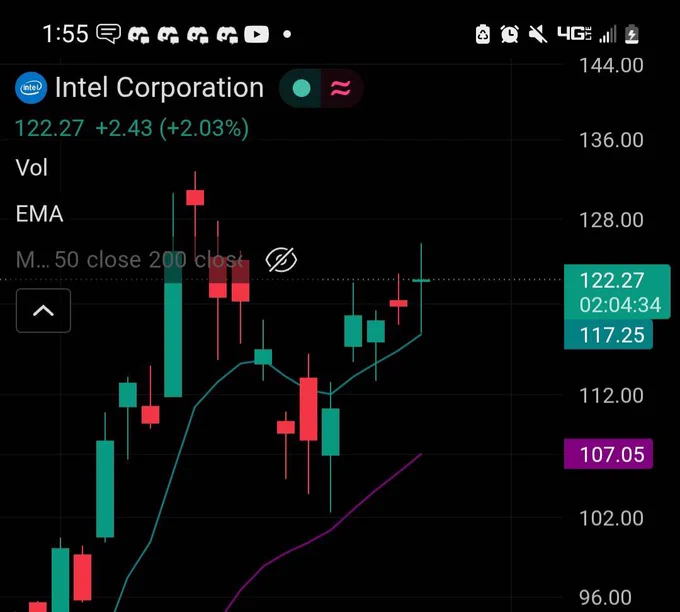This screenshot has width=680, height=612.
Task: Tap the Intel logo icon
Action: pos(31,88)
